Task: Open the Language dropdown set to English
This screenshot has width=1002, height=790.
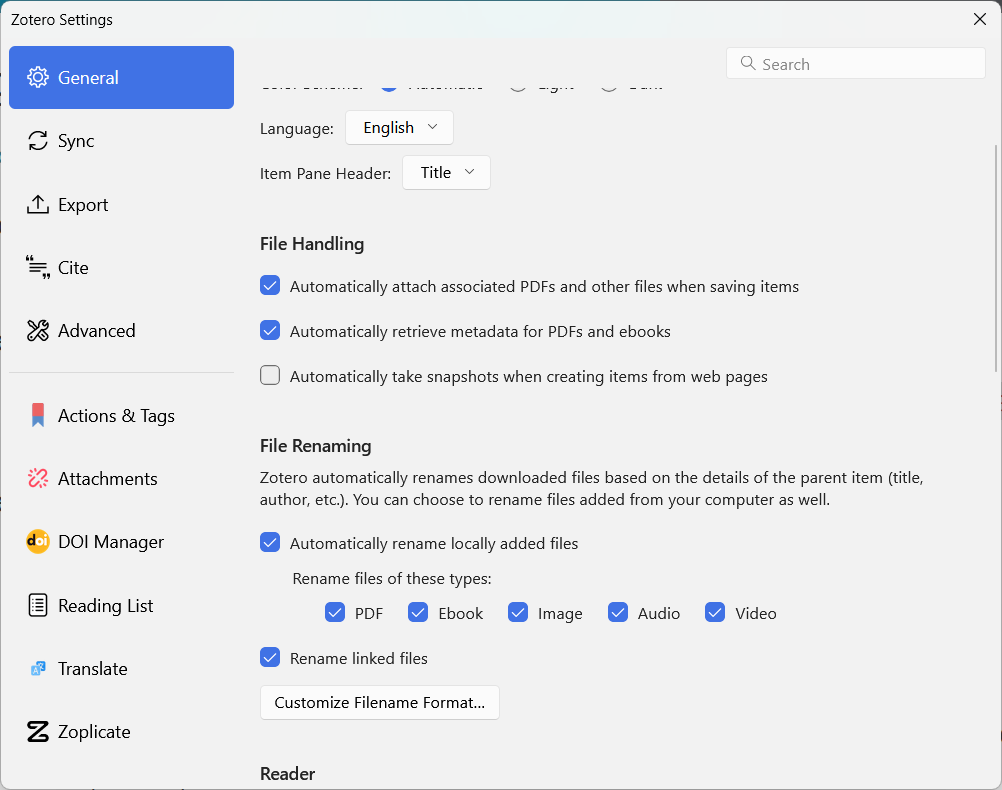Action: click(399, 128)
